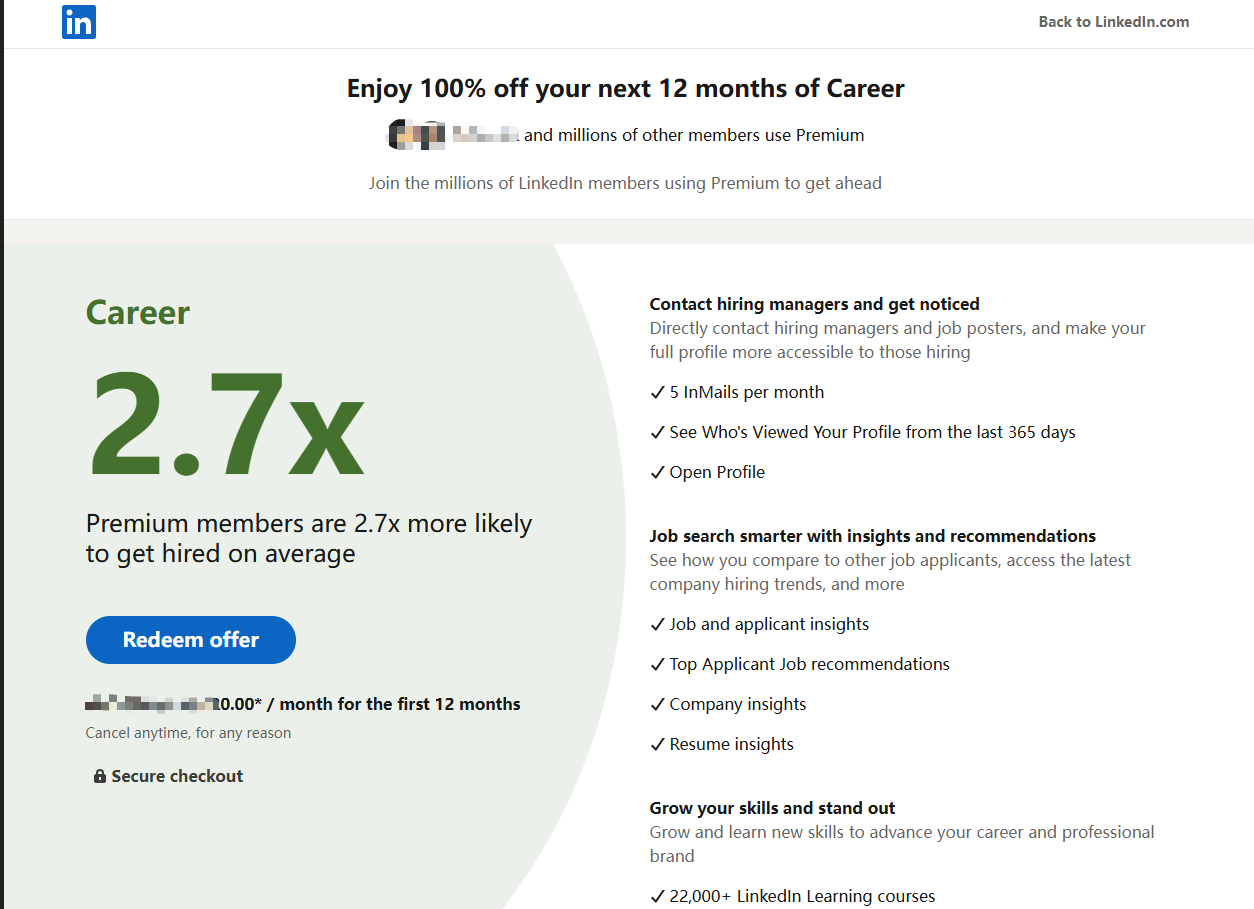The height and width of the screenshot is (909, 1254).
Task: Click checkmark beside Top Applicant Job recommendations
Action: click(657, 665)
